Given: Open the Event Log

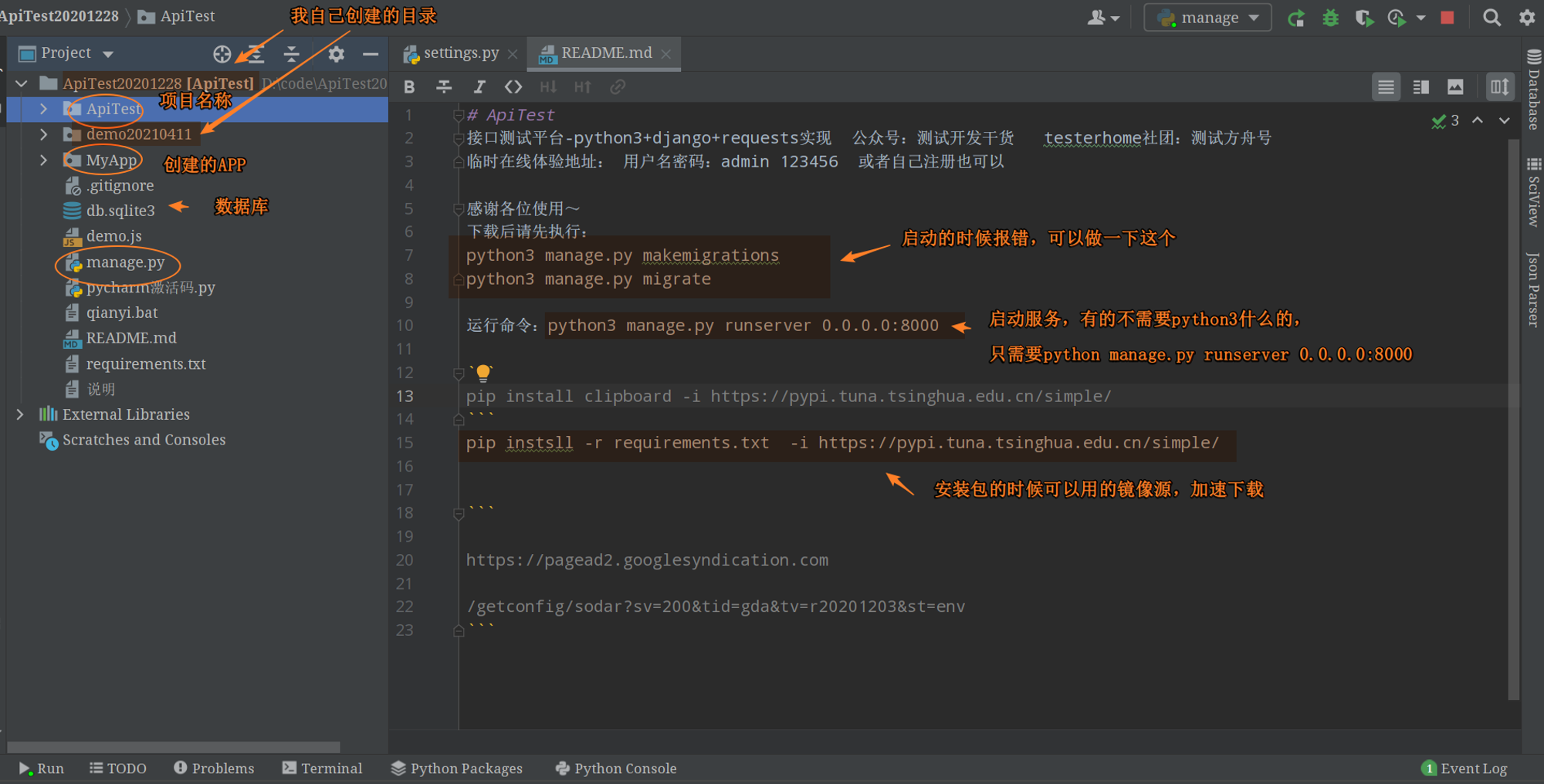Looking at the screenshot, I should (1464, 769).
